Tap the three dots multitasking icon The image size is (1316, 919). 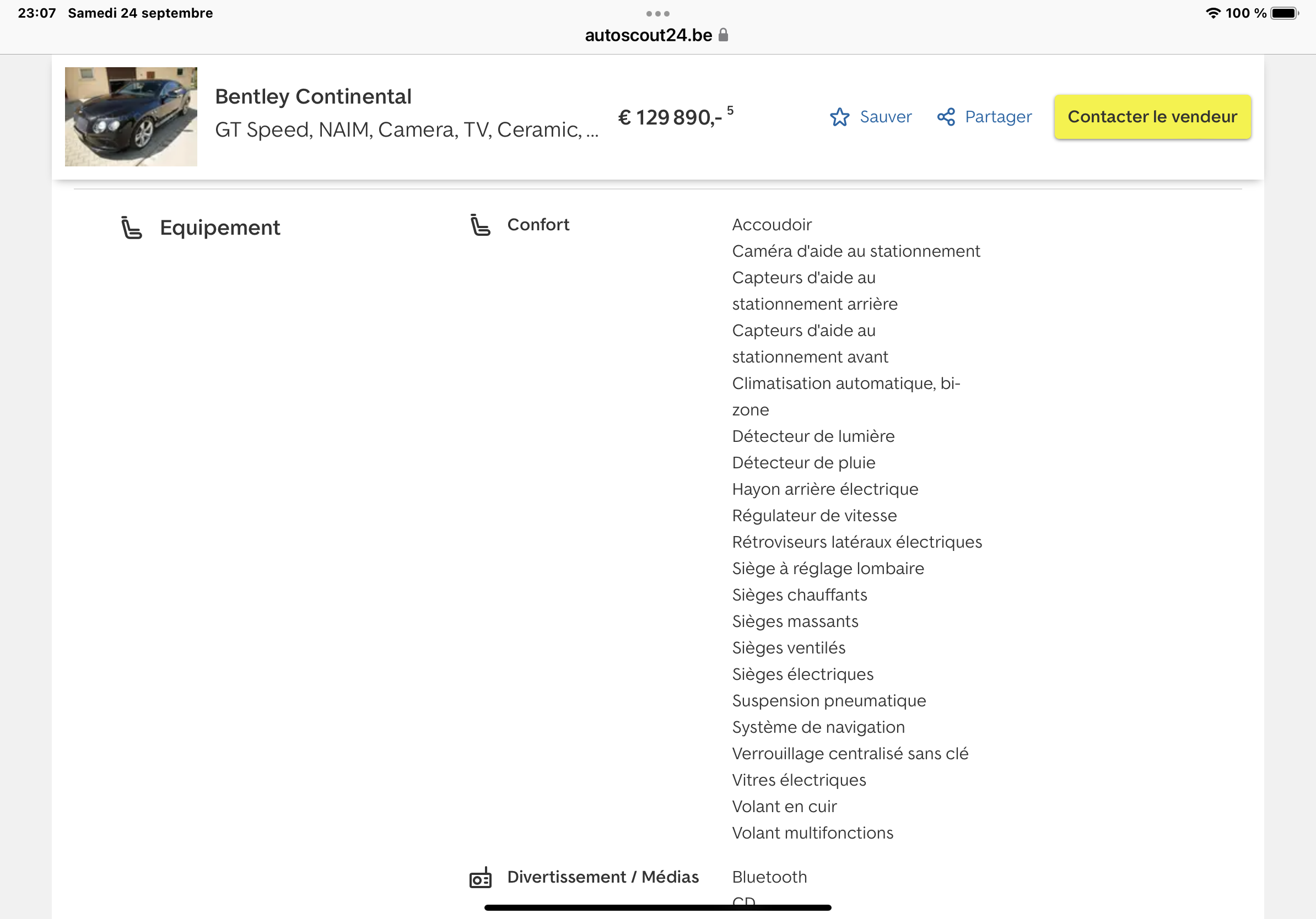click(x=657, y=13)
